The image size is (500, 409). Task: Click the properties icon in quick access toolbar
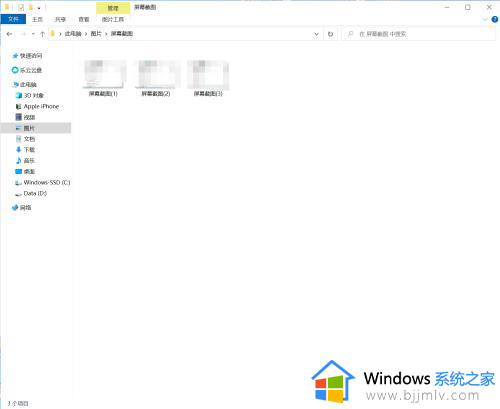[21, 7]
